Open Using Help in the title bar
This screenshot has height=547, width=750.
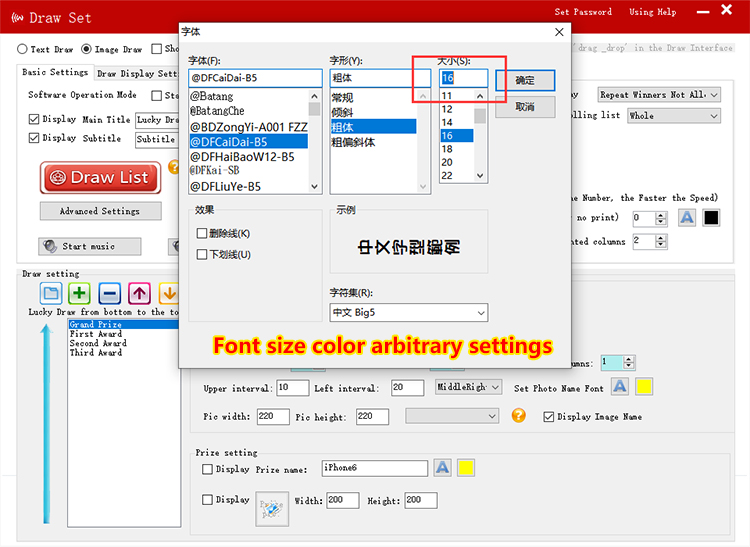coord(652,12)
